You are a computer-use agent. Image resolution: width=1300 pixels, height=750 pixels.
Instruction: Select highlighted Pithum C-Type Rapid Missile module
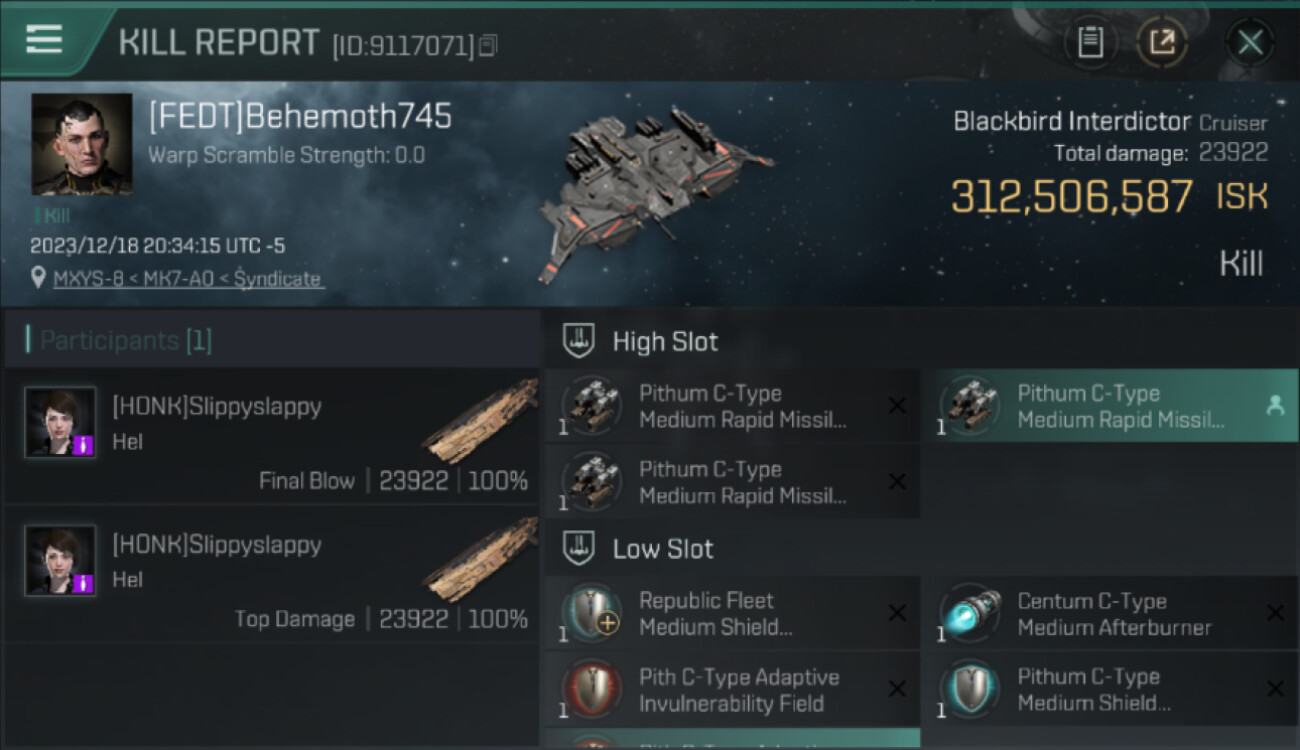[1120, 406]
